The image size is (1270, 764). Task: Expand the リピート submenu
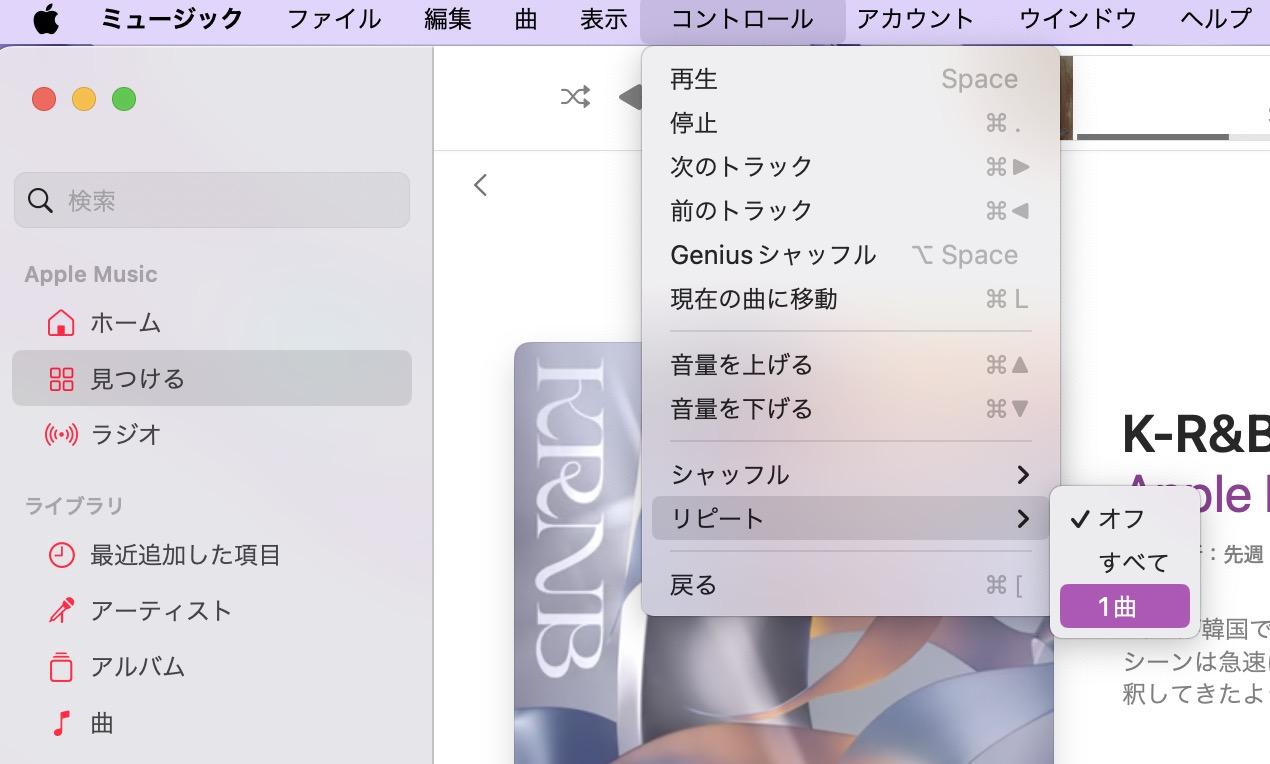click(850, 518)
